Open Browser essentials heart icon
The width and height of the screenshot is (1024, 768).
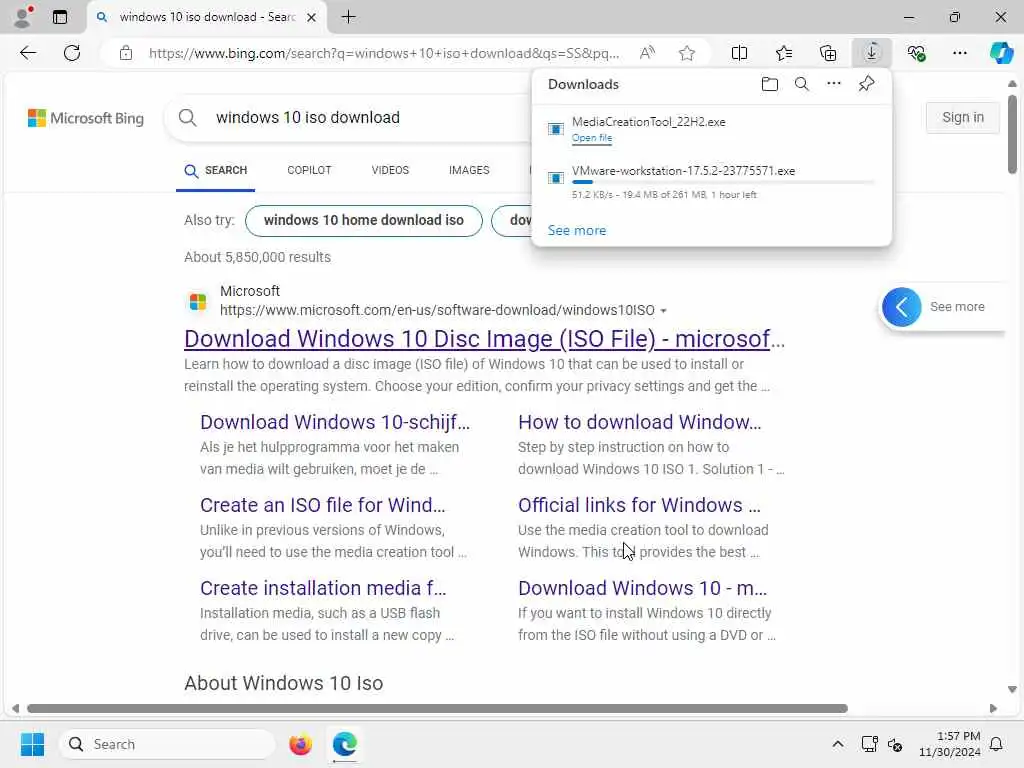point(916,53)
